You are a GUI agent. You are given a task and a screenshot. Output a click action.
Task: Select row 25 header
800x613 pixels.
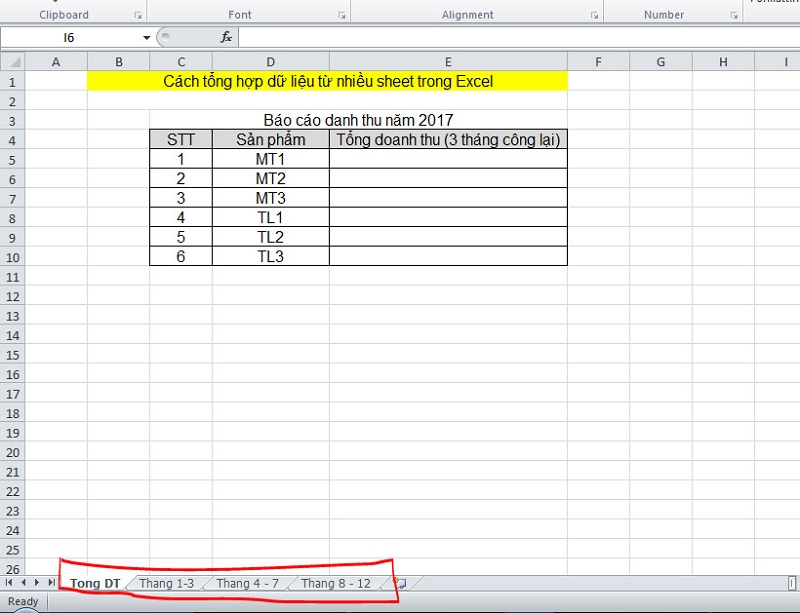(x=13, y=550)
